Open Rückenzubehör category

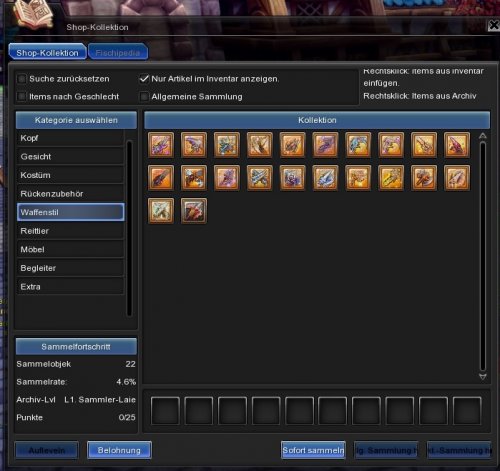(70, 194)
